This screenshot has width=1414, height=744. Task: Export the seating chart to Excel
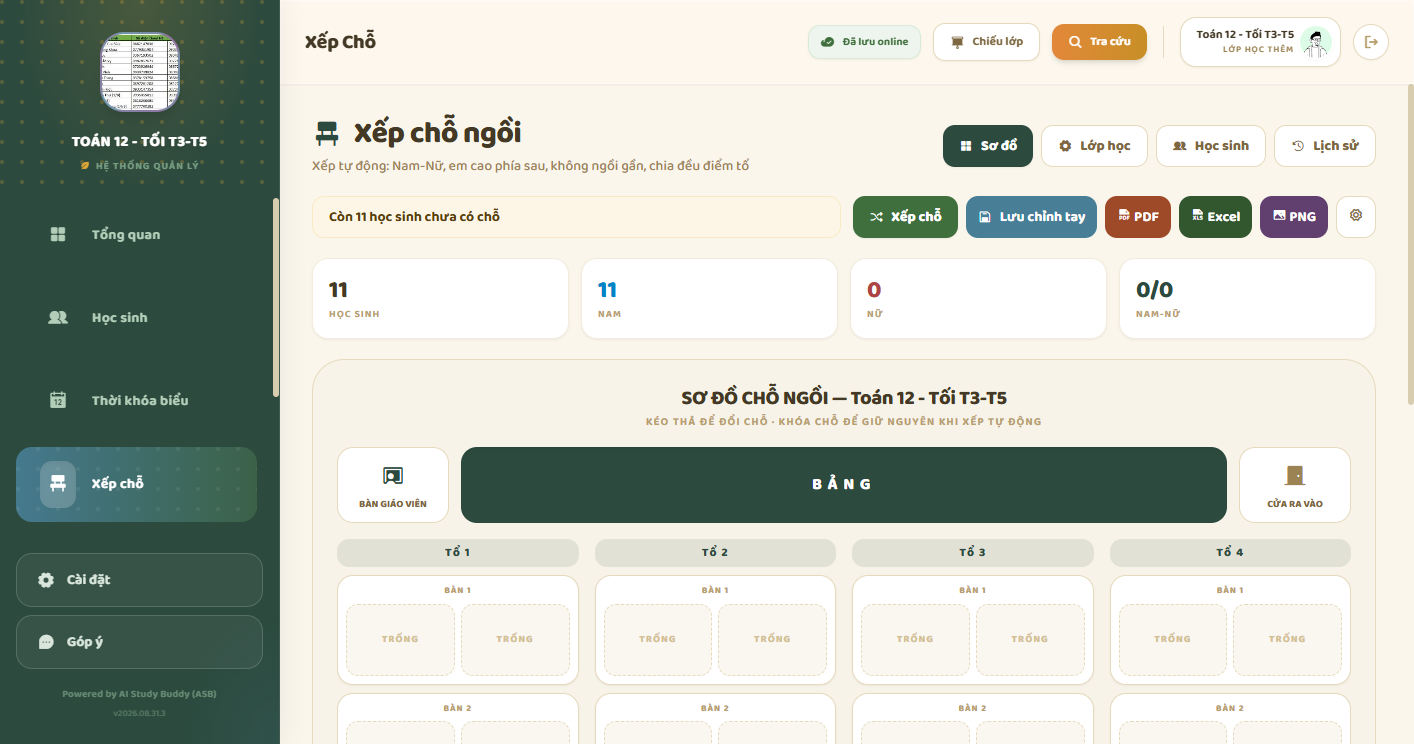point(1215,217)
